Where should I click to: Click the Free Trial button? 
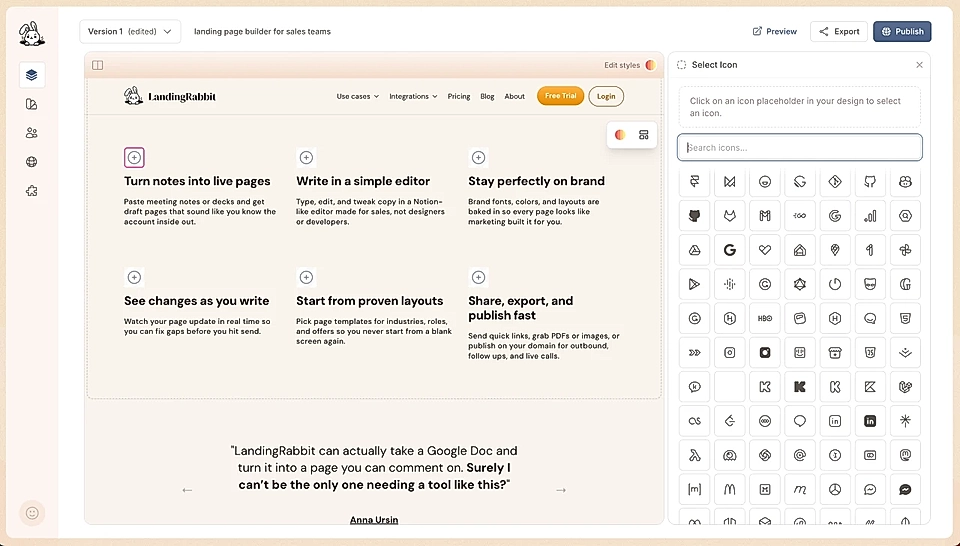click(x=560, y=96)
